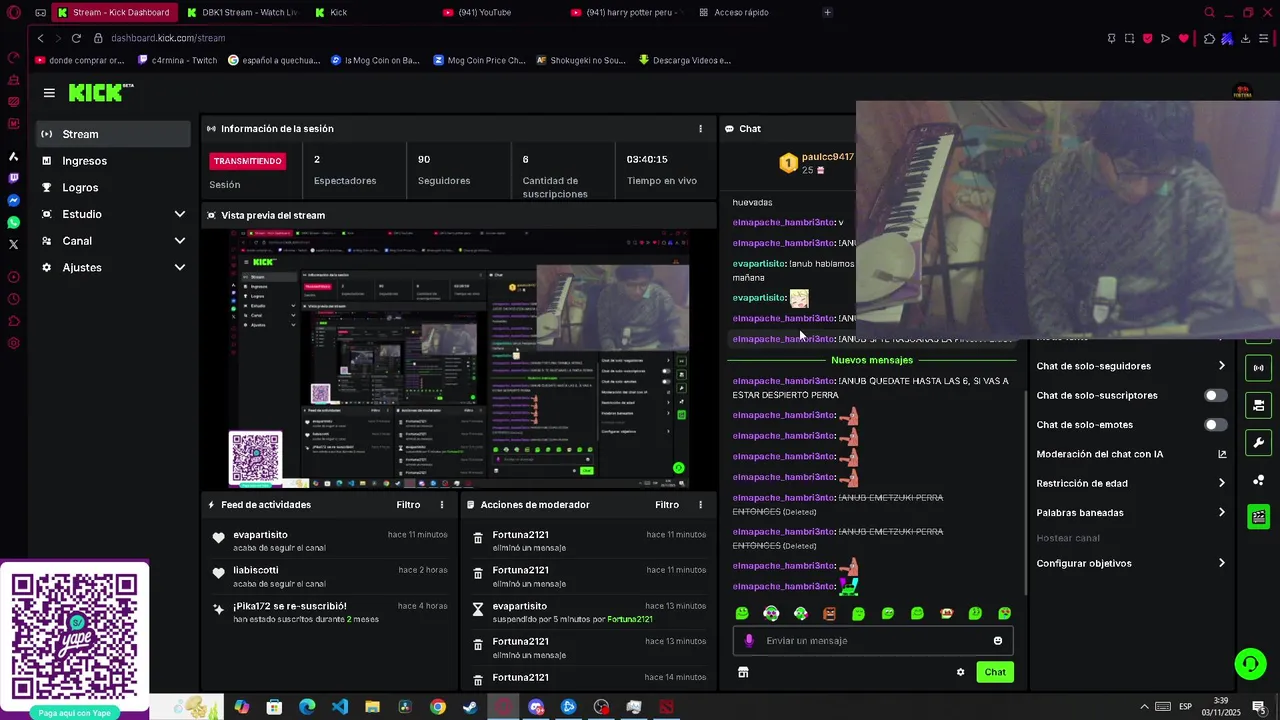The height and width of the screenshot is (720, 1280).
Task: Open Restricción de edad submenu
Action: tap(1221, 483)
